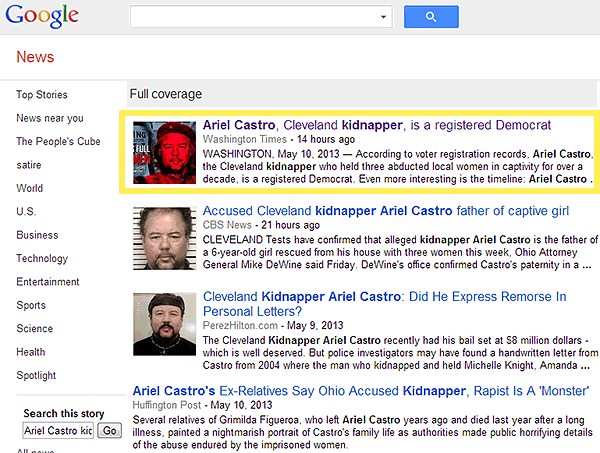Focus the Google search input field
The width and height of the screenshot is (600, 453).
(261, 16)
